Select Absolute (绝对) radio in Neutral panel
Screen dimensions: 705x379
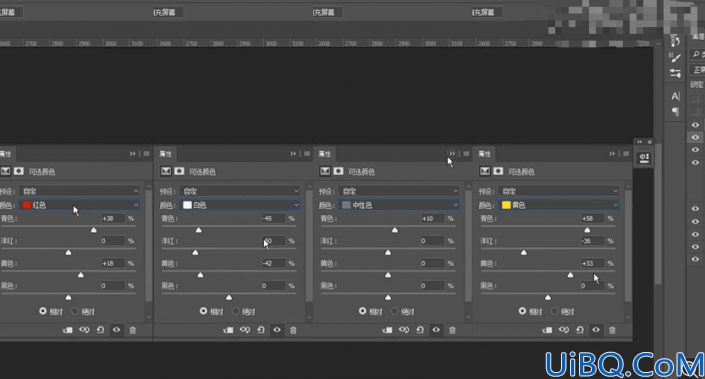[x=395, y=311]
